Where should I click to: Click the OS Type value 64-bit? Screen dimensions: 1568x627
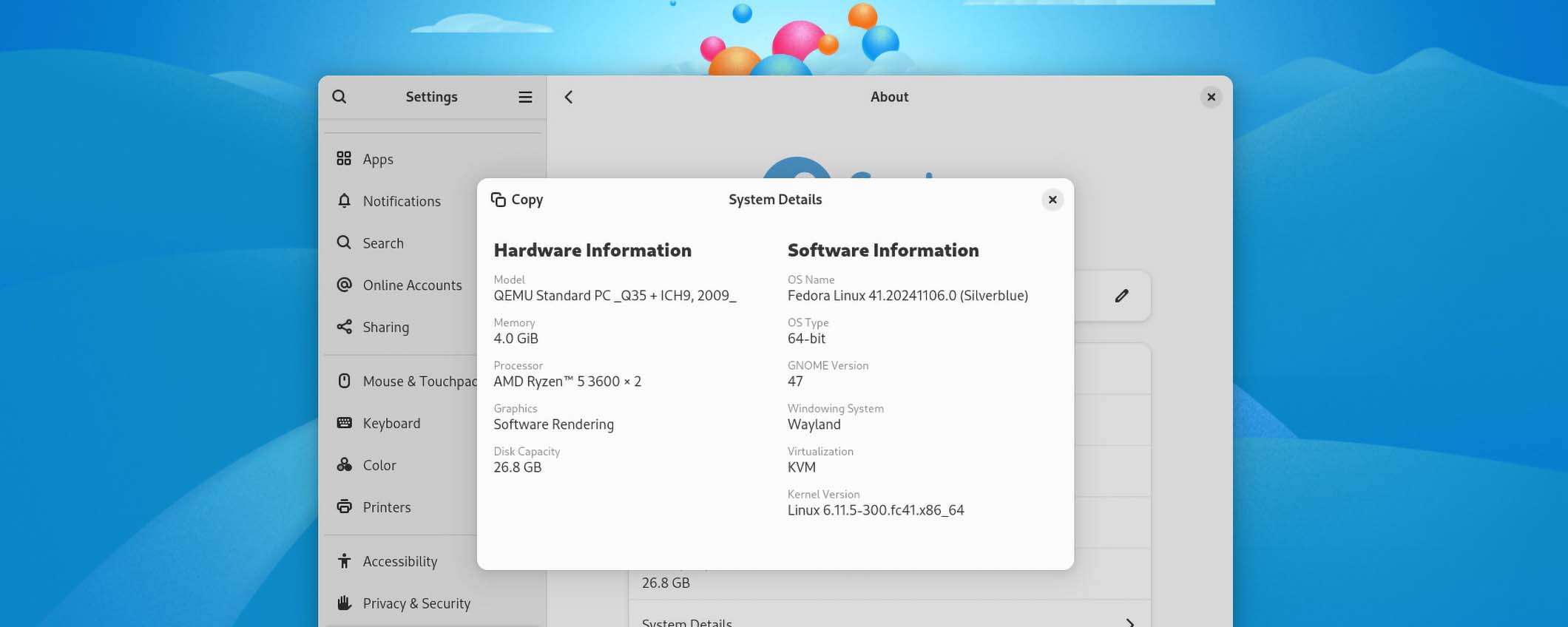pyautogui.click(x=806, y=339)
